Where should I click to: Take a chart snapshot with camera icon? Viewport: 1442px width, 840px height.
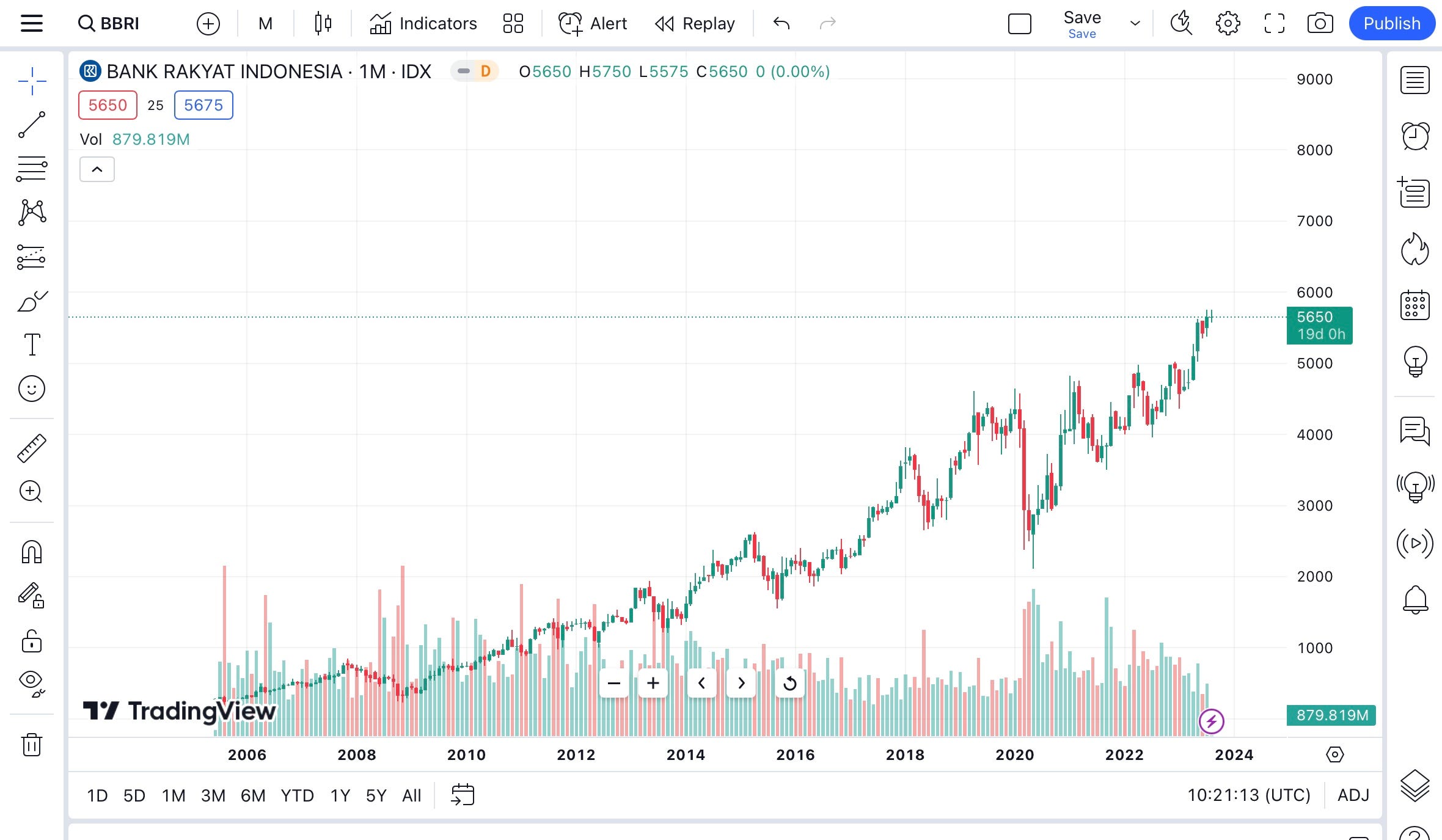point(1320,24)
